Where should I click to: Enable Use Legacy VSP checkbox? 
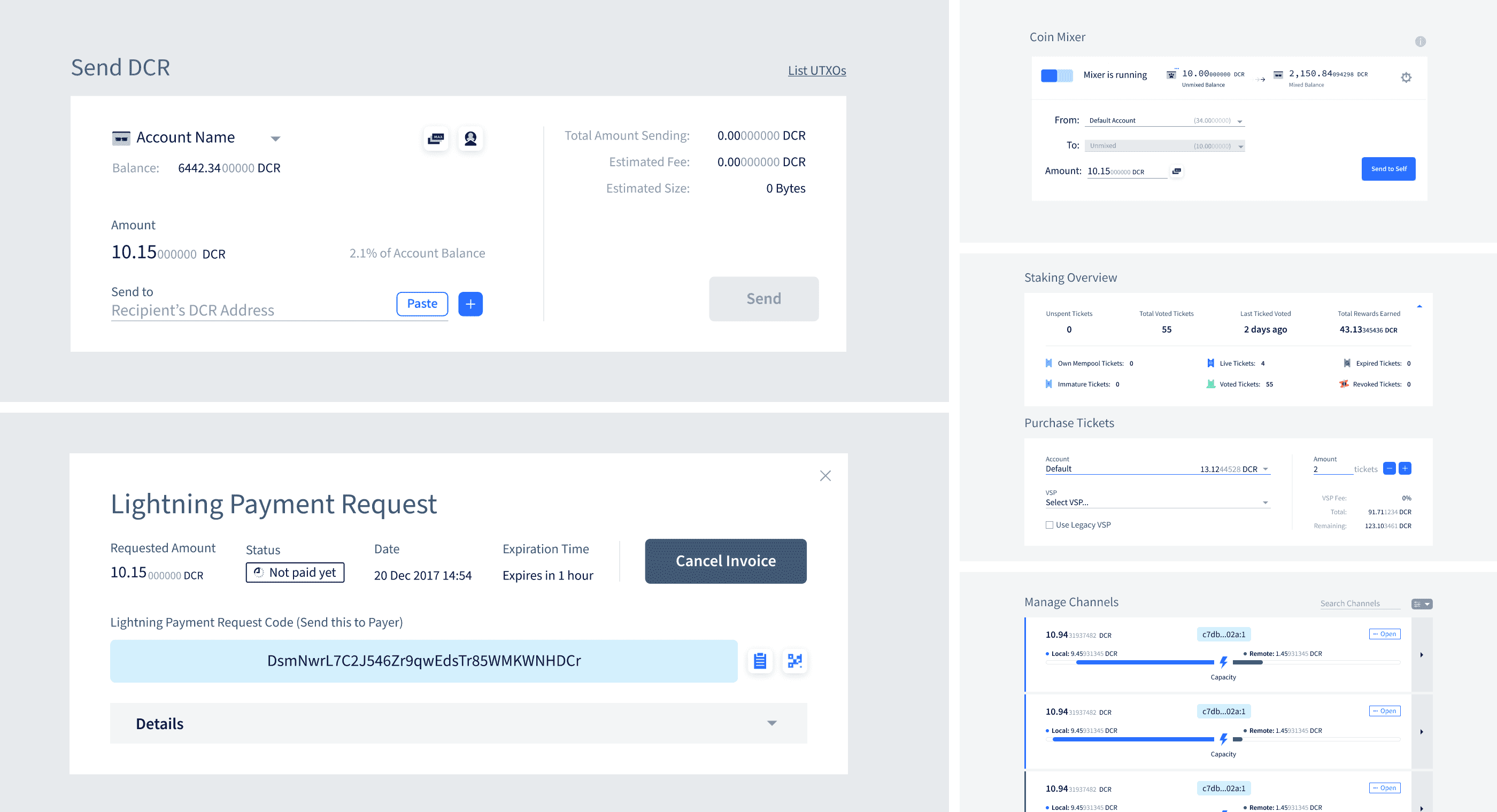point(1050,525)
